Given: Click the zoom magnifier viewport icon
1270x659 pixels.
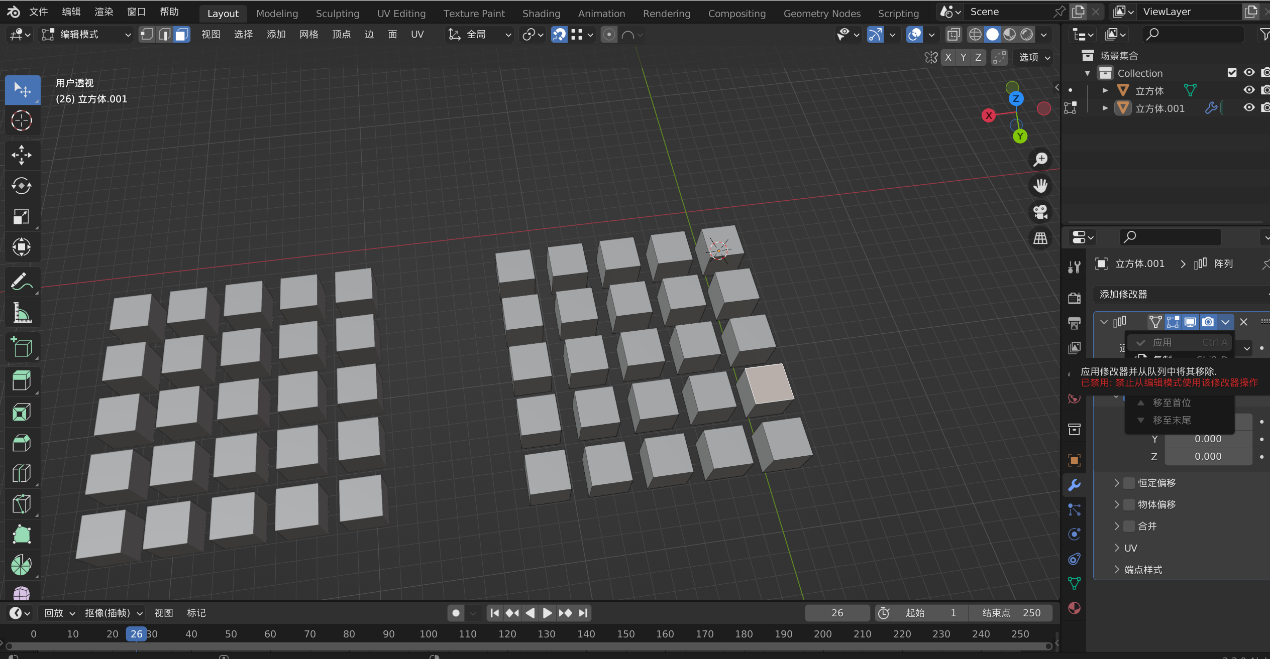Looking at the screenshot, I should (1041, 160).
